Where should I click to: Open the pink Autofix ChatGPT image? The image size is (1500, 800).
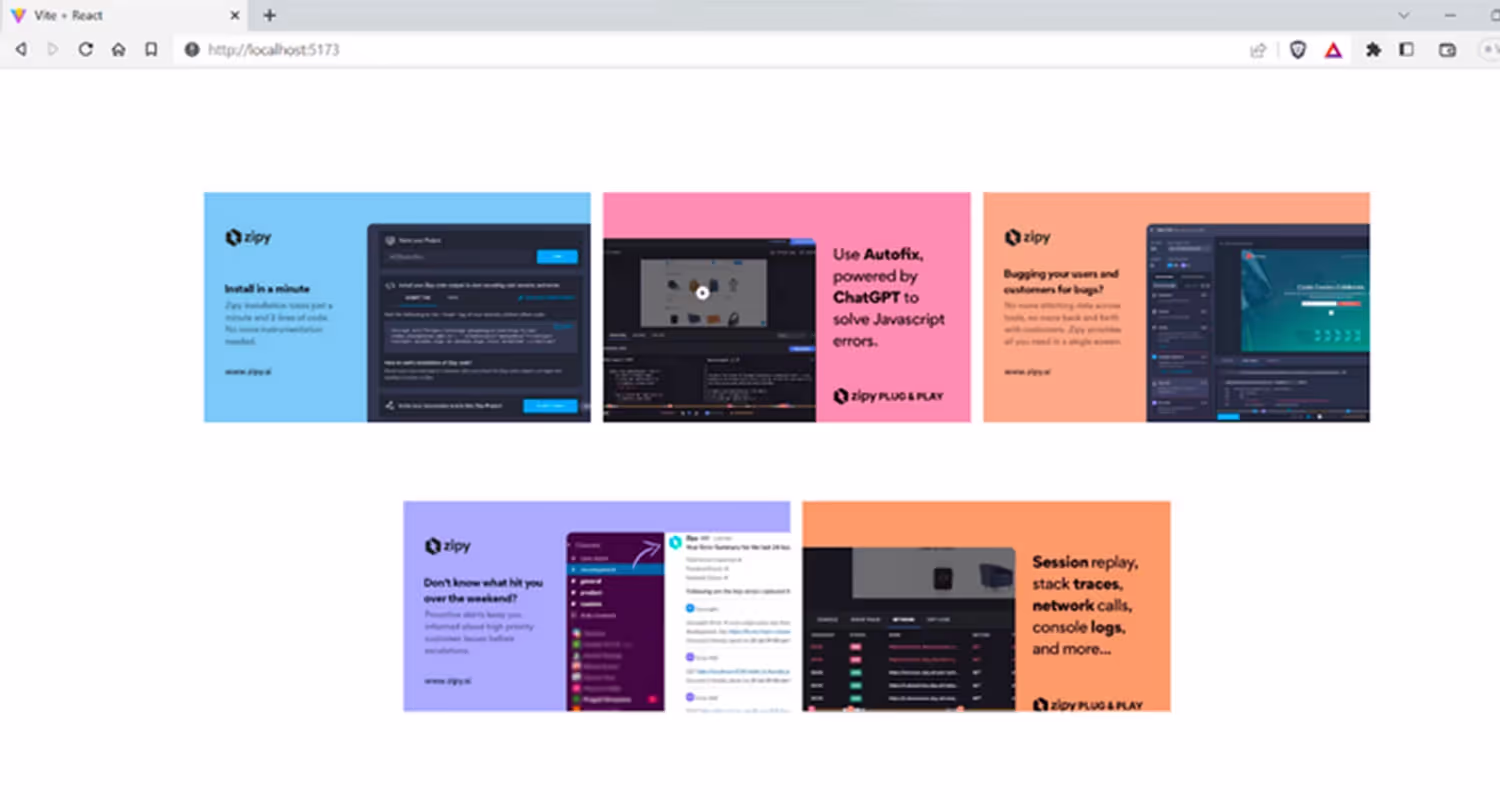(x=786, y=307)
